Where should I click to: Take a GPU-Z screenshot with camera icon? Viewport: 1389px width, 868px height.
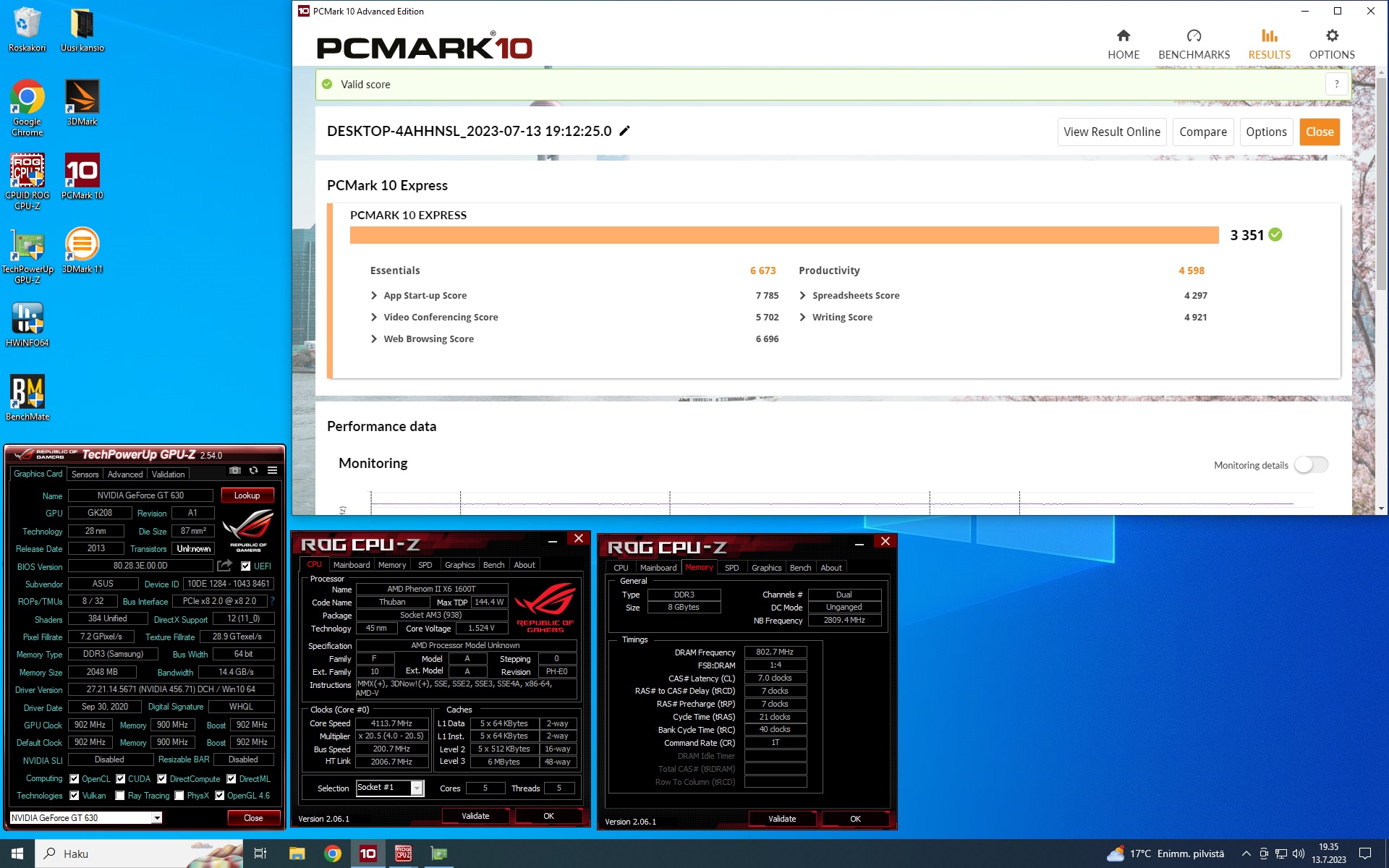(235, 470)
